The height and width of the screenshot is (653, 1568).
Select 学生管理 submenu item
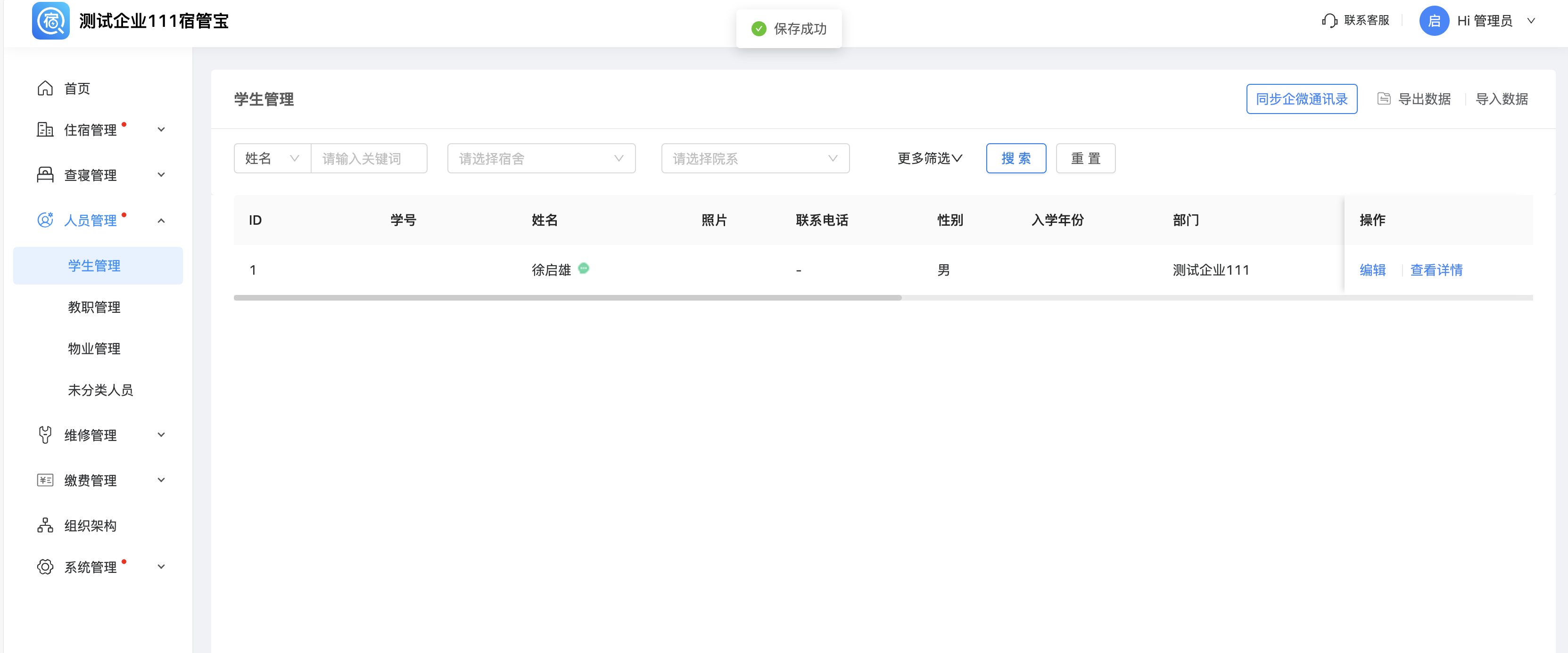[98, 266]
